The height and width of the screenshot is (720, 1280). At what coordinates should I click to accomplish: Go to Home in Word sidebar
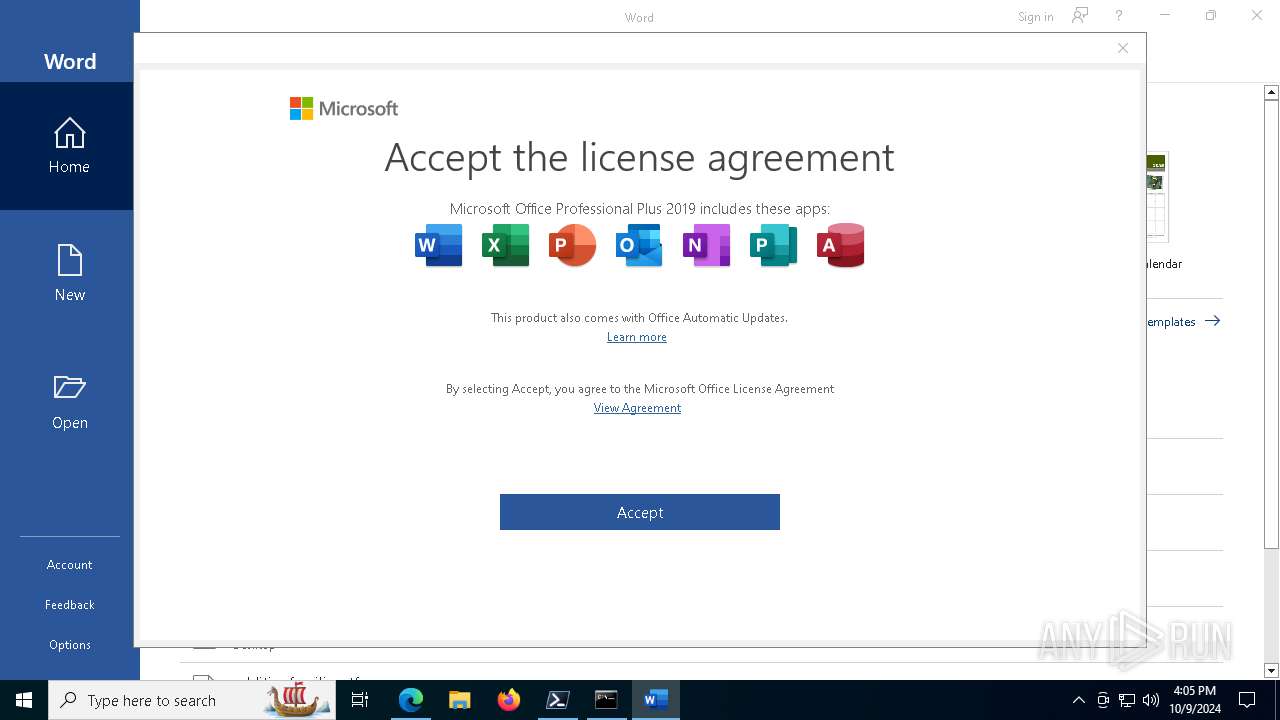click(69, 146)
